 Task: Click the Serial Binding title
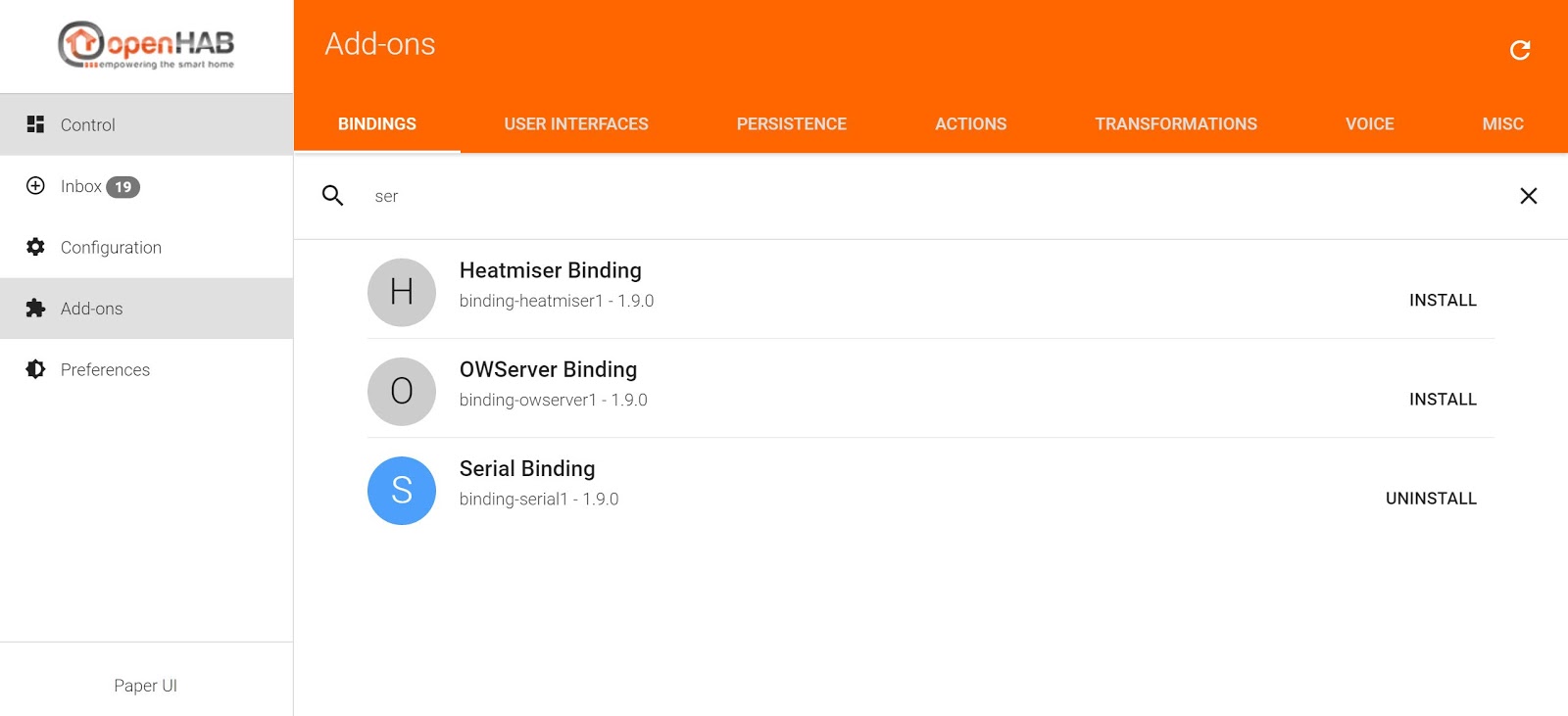527,468
